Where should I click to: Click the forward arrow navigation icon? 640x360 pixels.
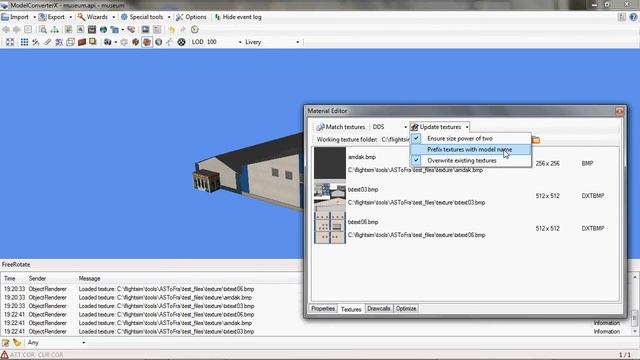(x=16, y=29)
